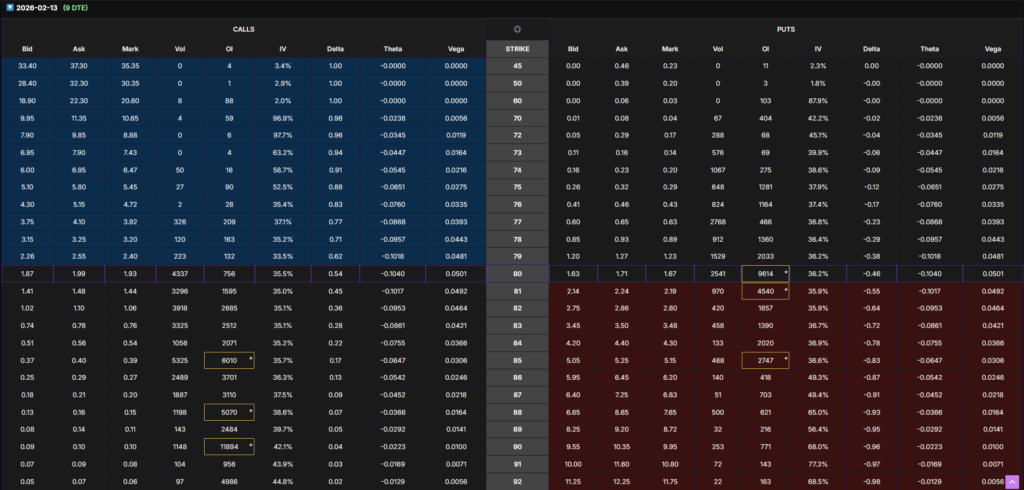
Task: Select the PUTS section header
Action: pos(784,29)
